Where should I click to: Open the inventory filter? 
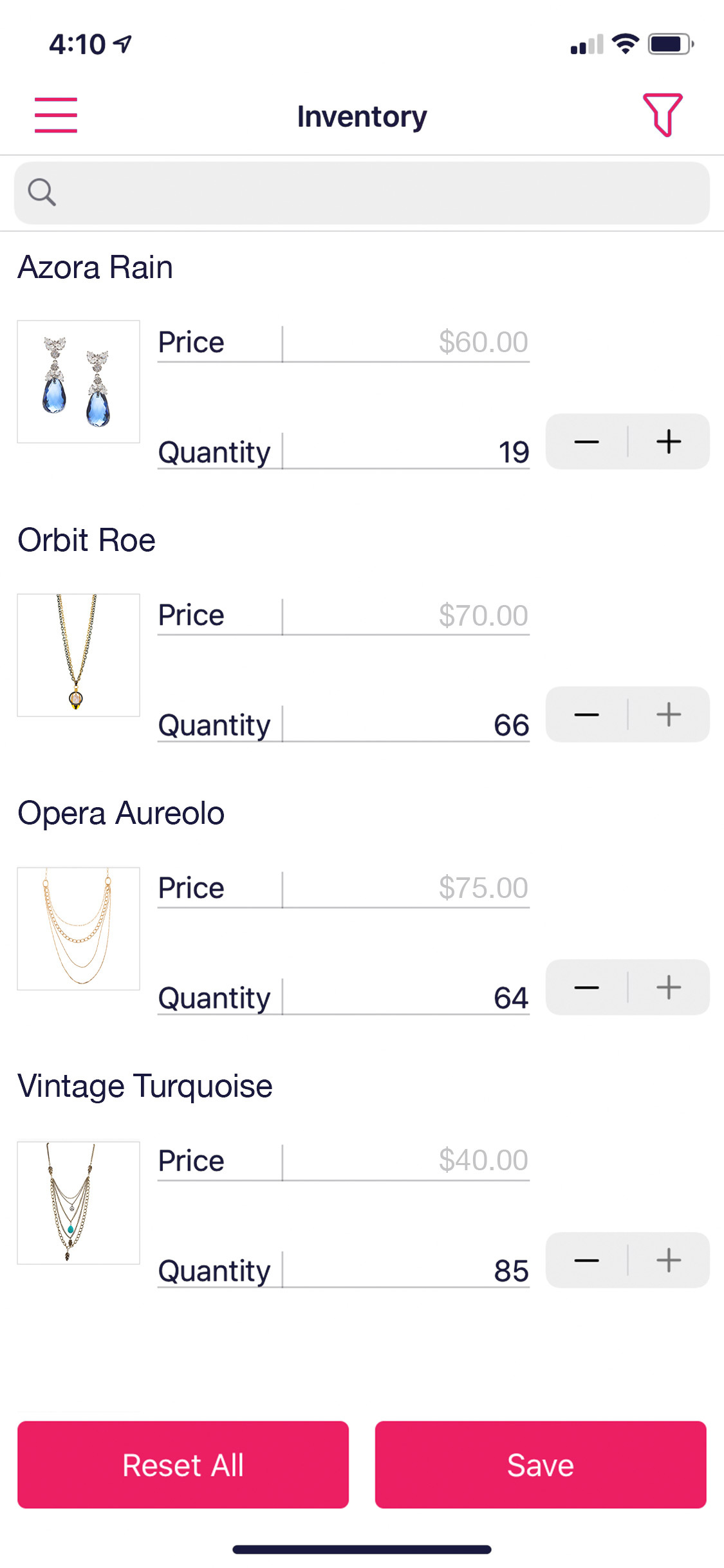662,115
